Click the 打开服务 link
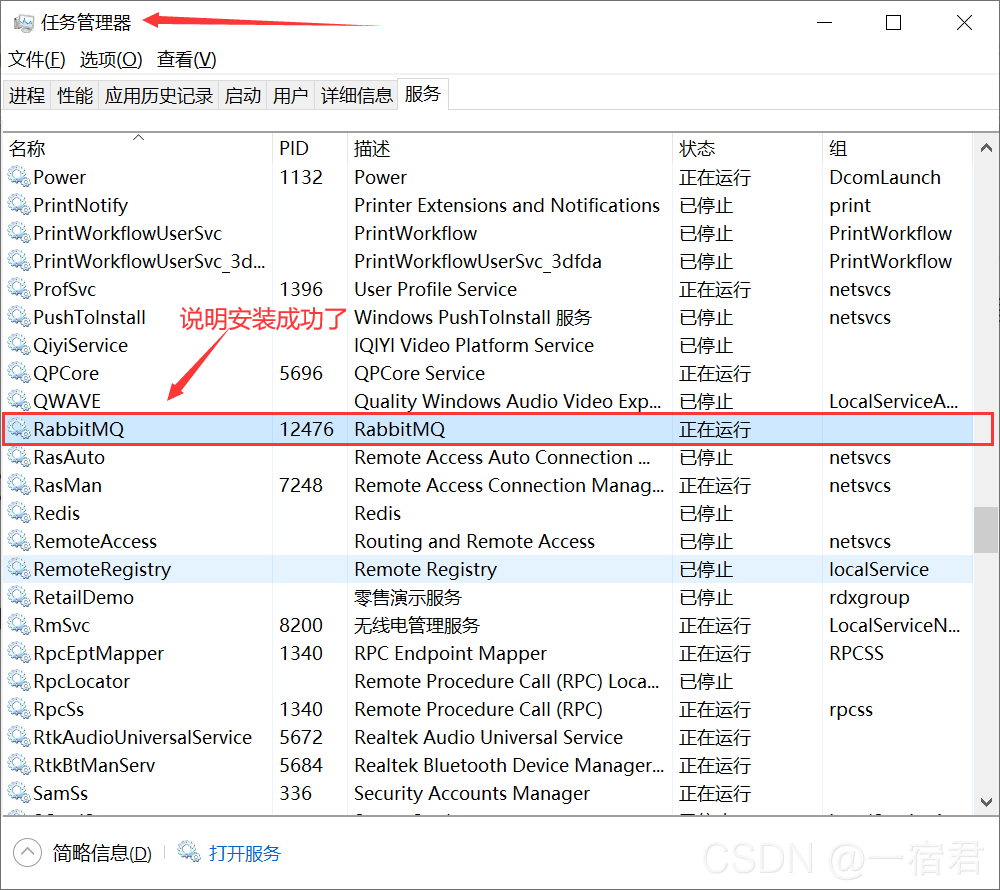Image resolution: width=1000 pixels, height=890 pixels. [x=244, y=853]
